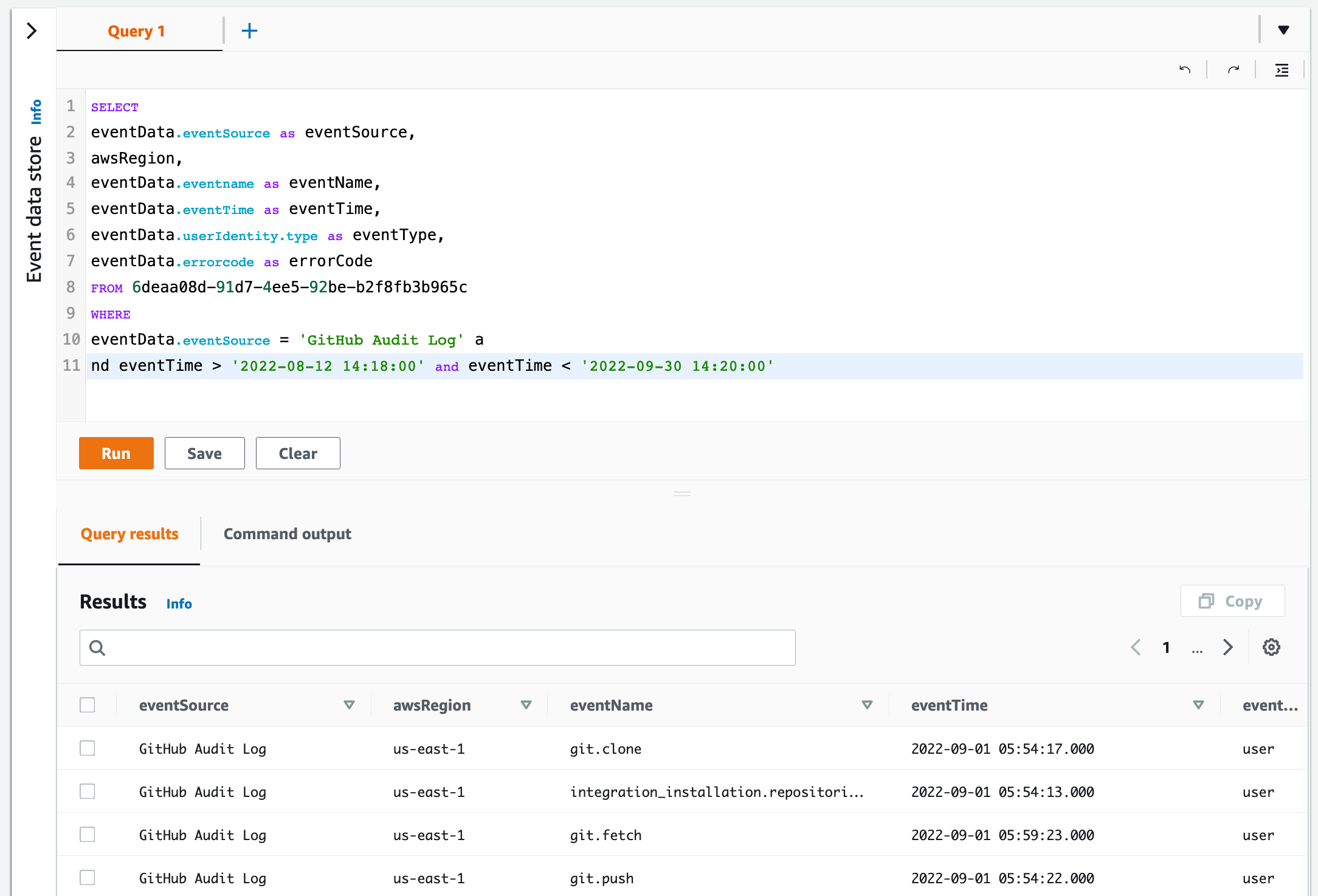The height and width of the screenshot is (896, 1318).
Task: Click the format query indent icon
Action: point(1282,70)
